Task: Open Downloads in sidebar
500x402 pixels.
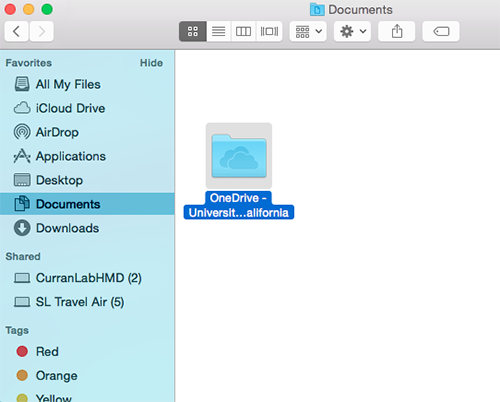Action: tap(87, 228)
